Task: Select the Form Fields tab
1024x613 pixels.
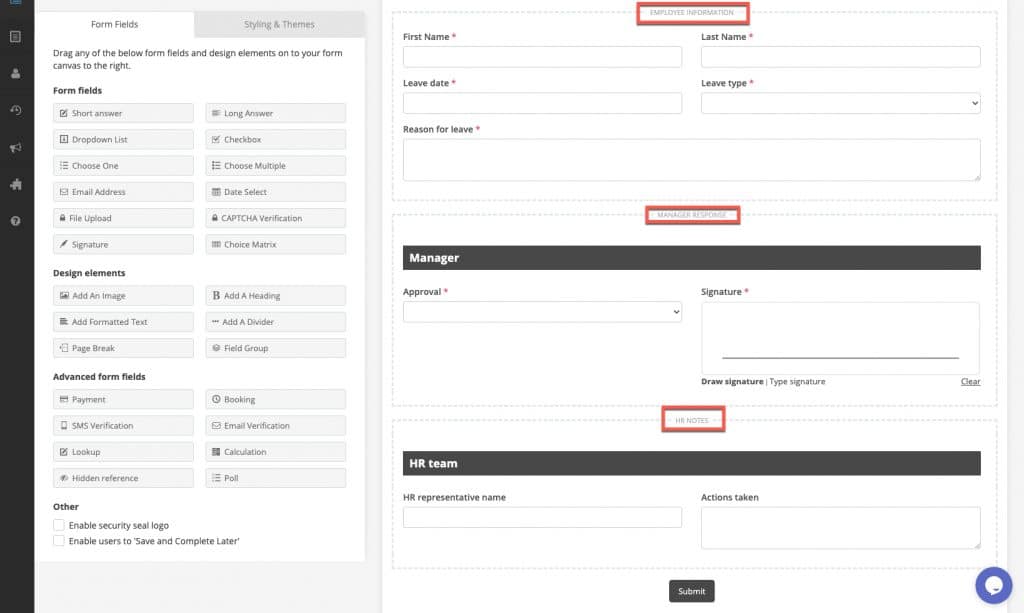Action: click(115, 24)
